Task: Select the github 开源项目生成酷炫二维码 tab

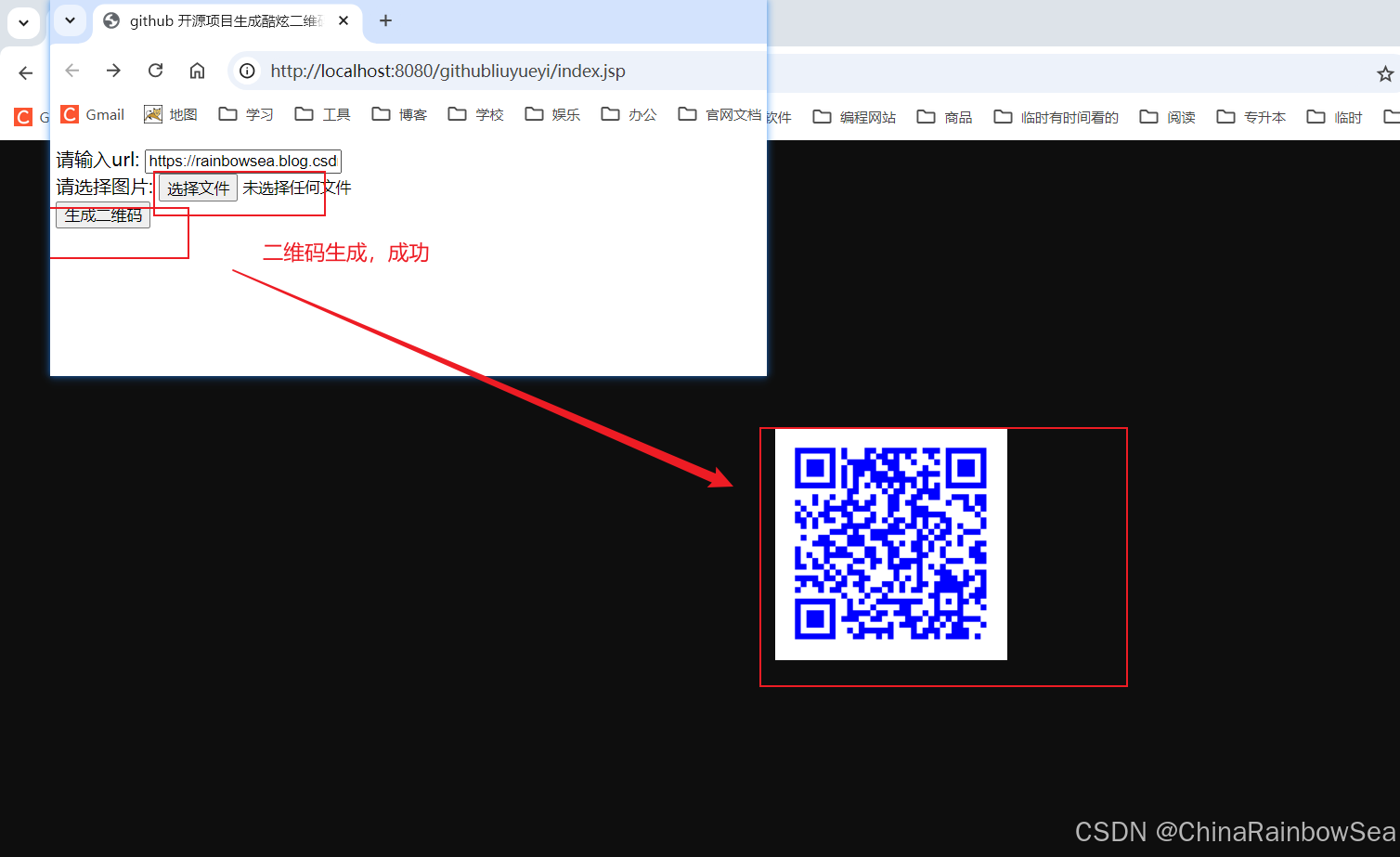Action: click(227, 21)
